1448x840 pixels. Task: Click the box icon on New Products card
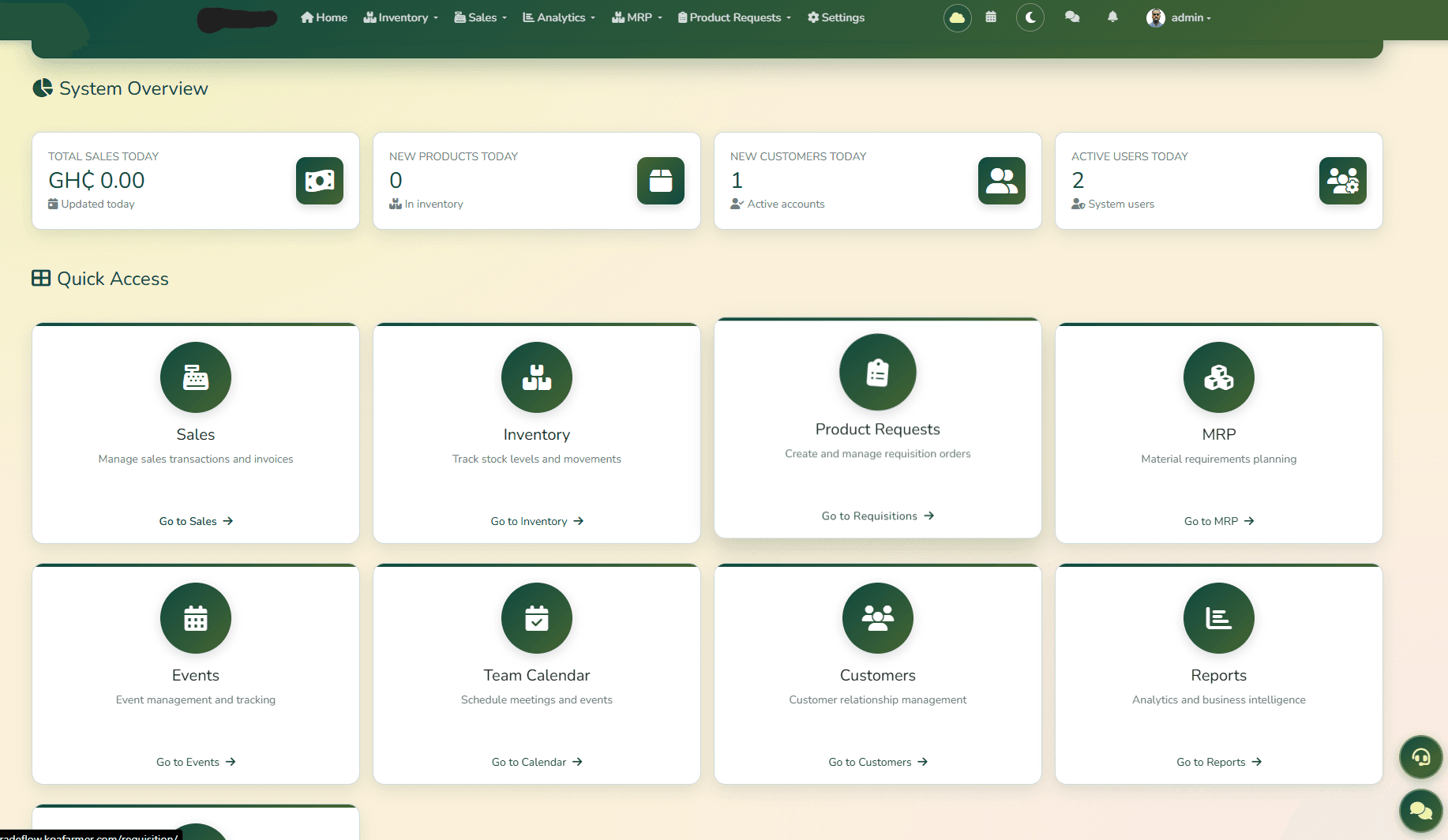(661, 181)
